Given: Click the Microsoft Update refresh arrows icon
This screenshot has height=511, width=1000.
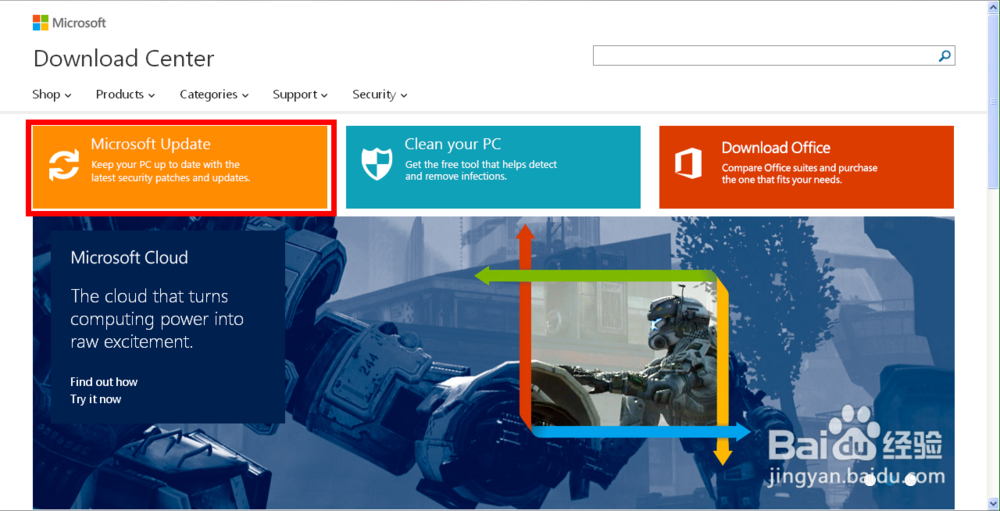Looking at the screenshot, I should 64,165.
